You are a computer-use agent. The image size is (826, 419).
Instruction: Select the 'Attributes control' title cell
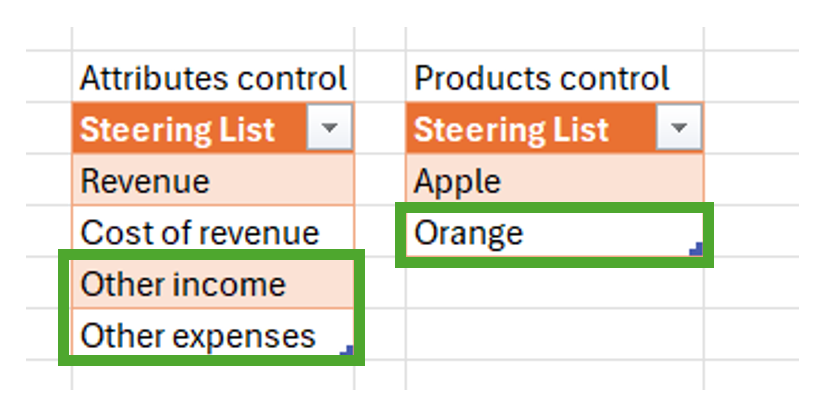213,78
